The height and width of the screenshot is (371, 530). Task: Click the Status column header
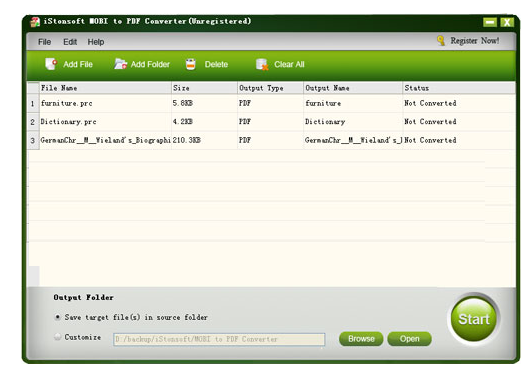tap(459, 88)
